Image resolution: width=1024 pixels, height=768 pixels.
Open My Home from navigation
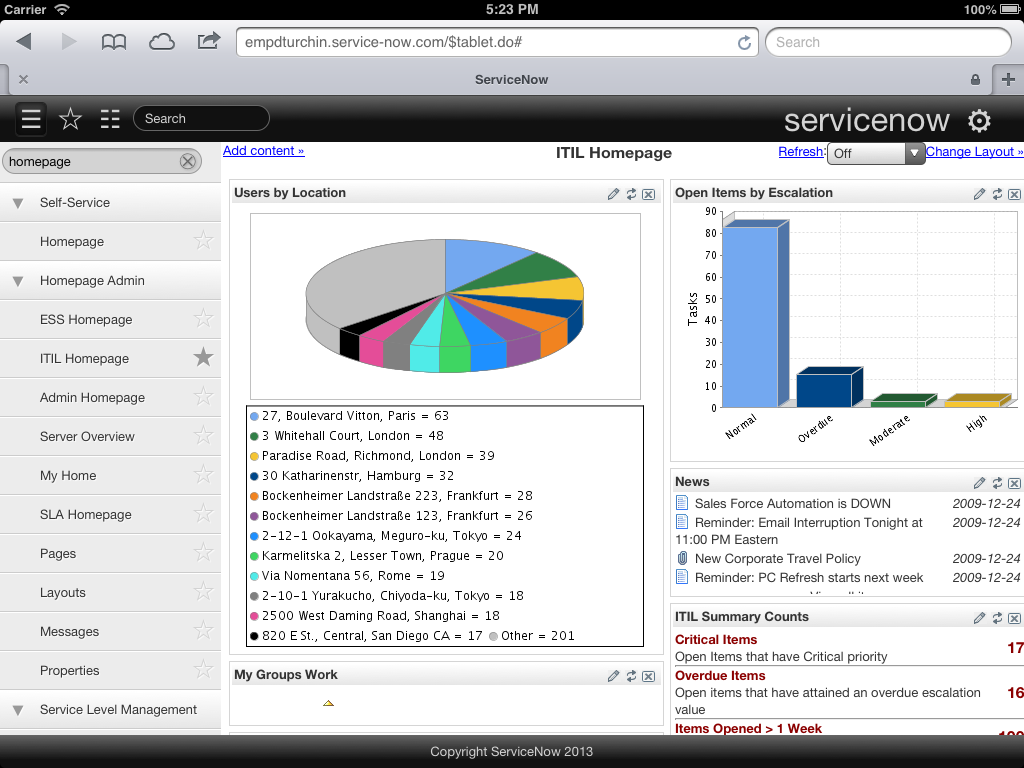[68, 475]
